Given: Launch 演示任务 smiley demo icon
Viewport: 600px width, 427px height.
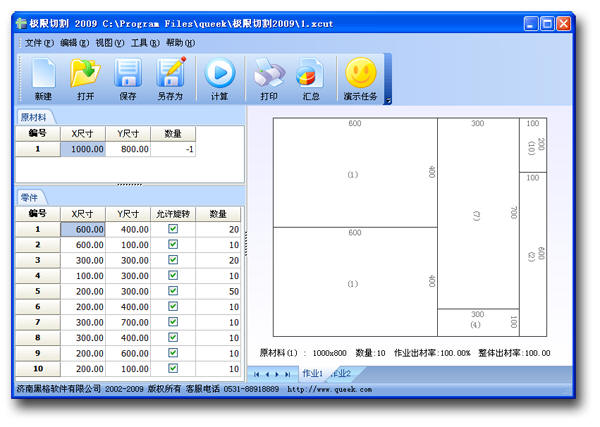Looking at the screenshot, I should pyautogui.click(x=360, y=79).
